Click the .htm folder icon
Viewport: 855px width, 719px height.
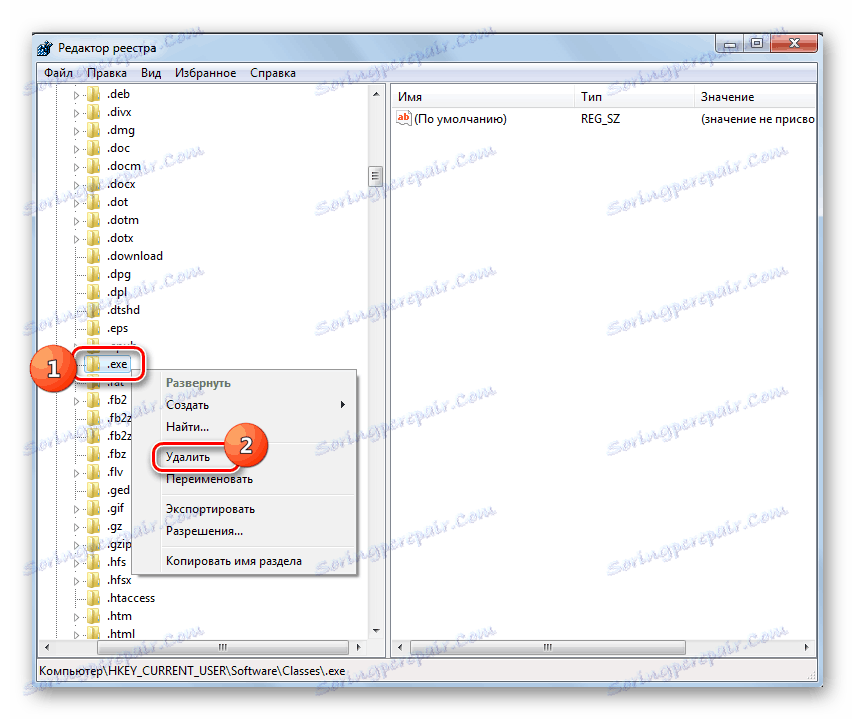tap(94, 615)
